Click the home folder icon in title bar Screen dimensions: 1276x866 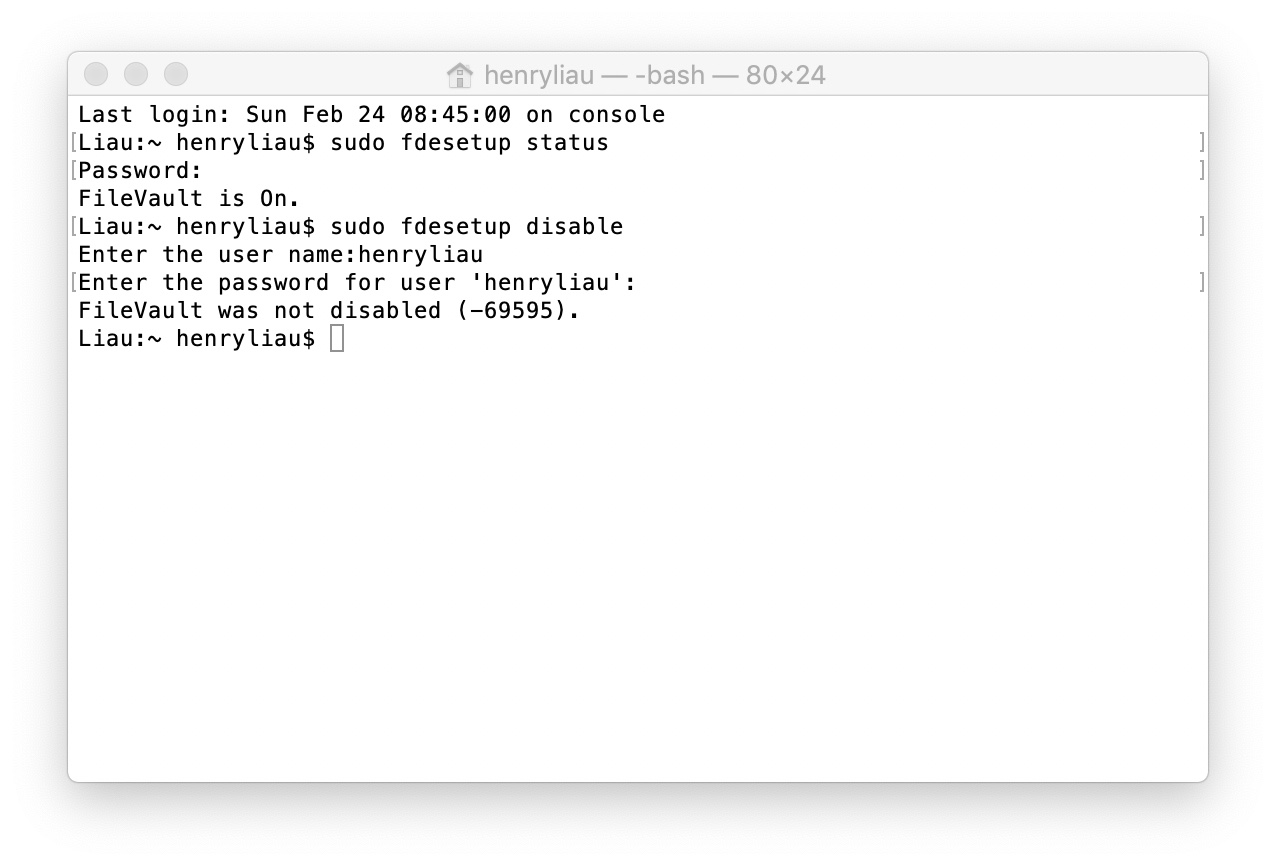[459, 75]
